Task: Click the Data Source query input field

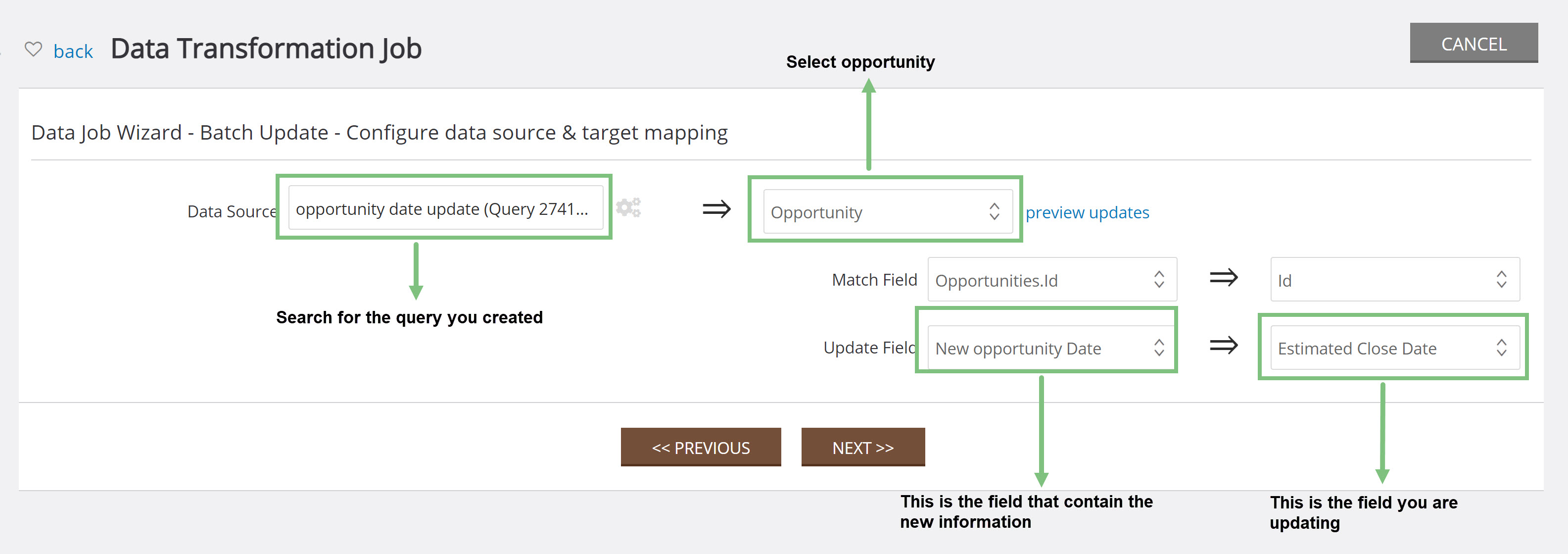Action: tap(446, 208)
